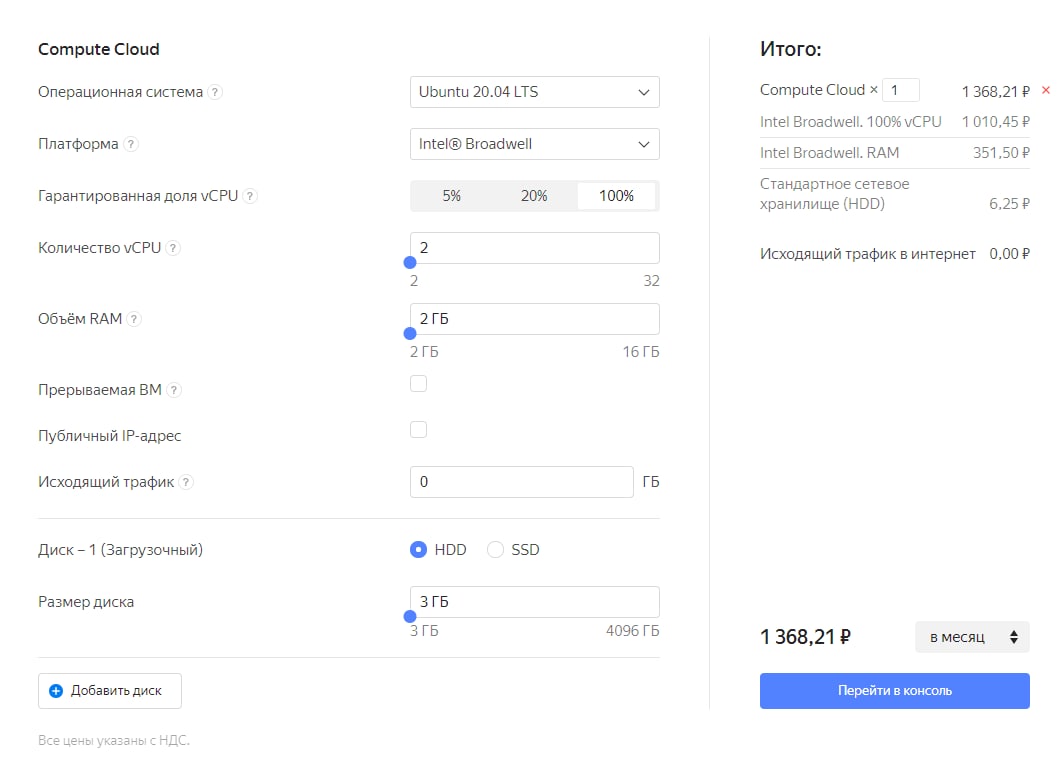Open help icon for Гарантированная доля vCPU
The height and width of the screenshot is (763, 1062).
coord(250,196)
